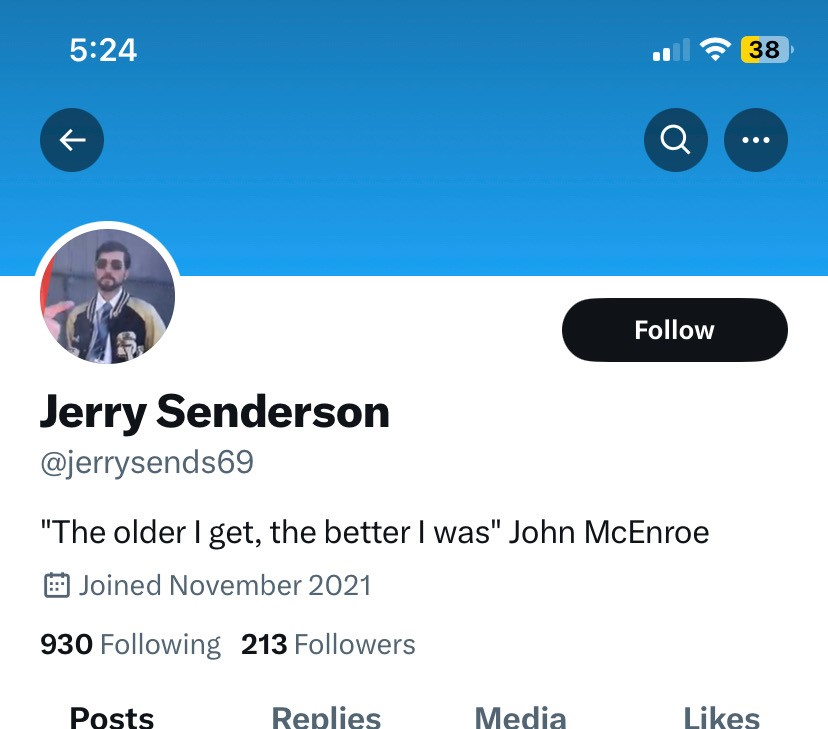Enlarge Jerry Senderson's profile picture
Screen dimensions: 828x729
pyautogui.click(x=108, y=296)
